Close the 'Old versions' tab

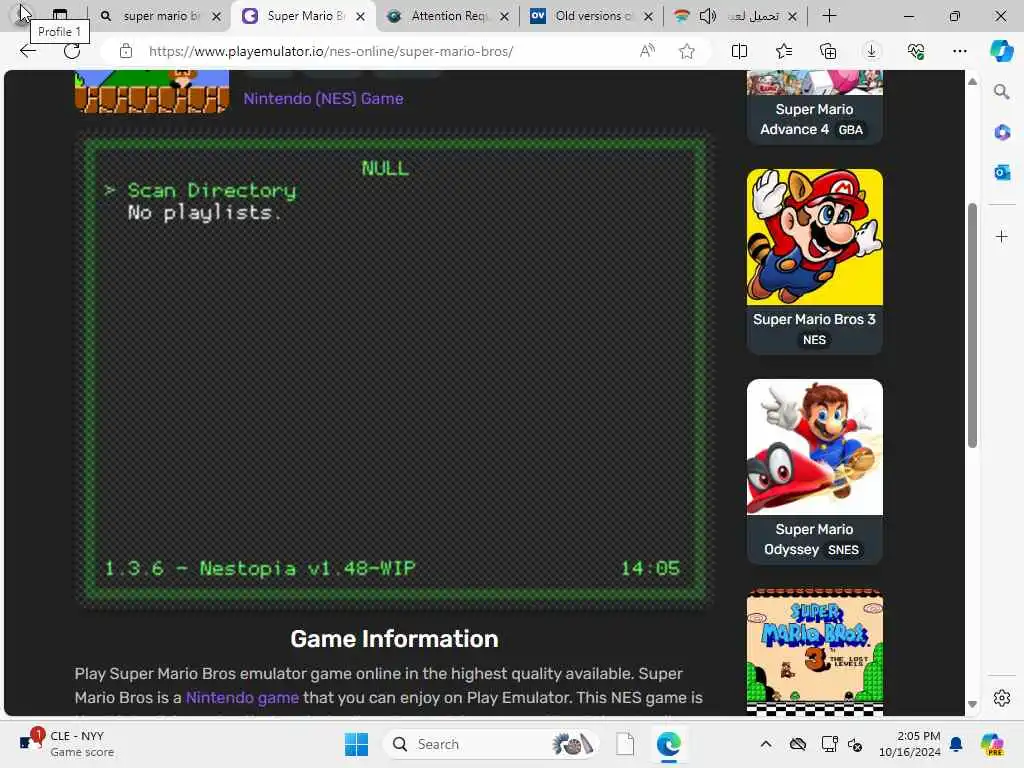[x=648, y=16]
